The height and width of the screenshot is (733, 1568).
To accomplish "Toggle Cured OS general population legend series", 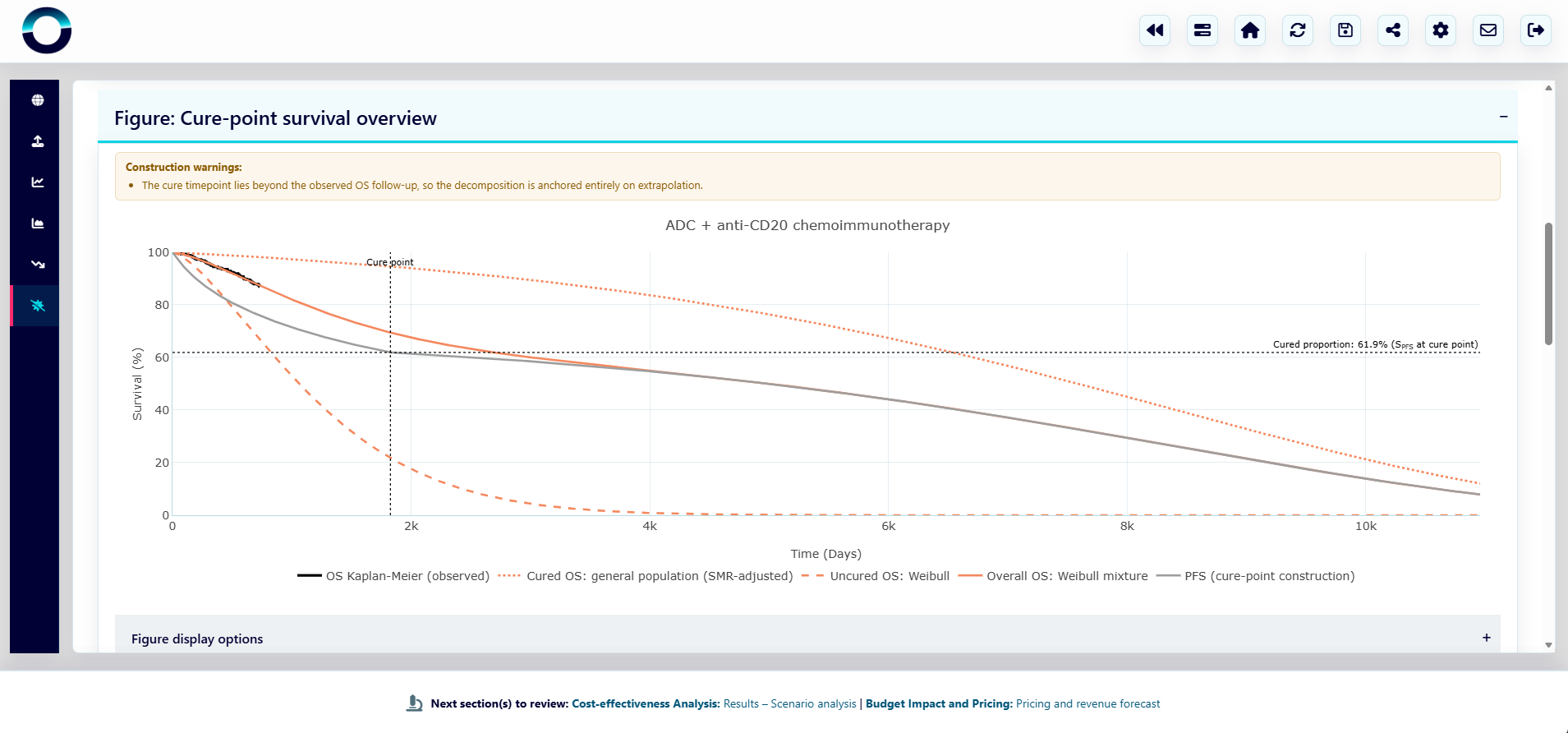I will [646, 576].
